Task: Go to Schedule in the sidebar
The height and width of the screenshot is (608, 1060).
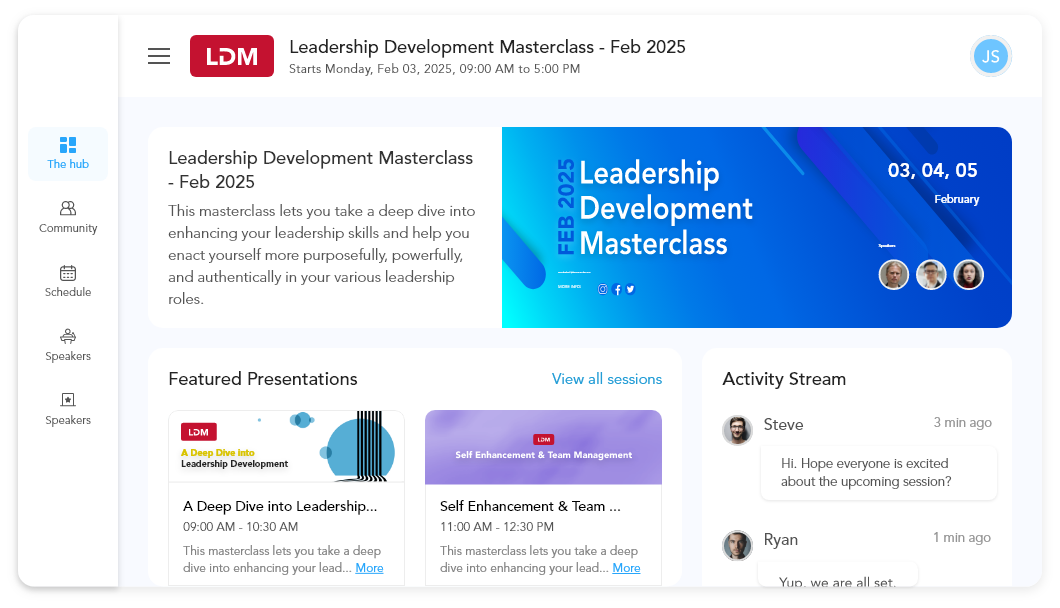Action: point(68,281)
